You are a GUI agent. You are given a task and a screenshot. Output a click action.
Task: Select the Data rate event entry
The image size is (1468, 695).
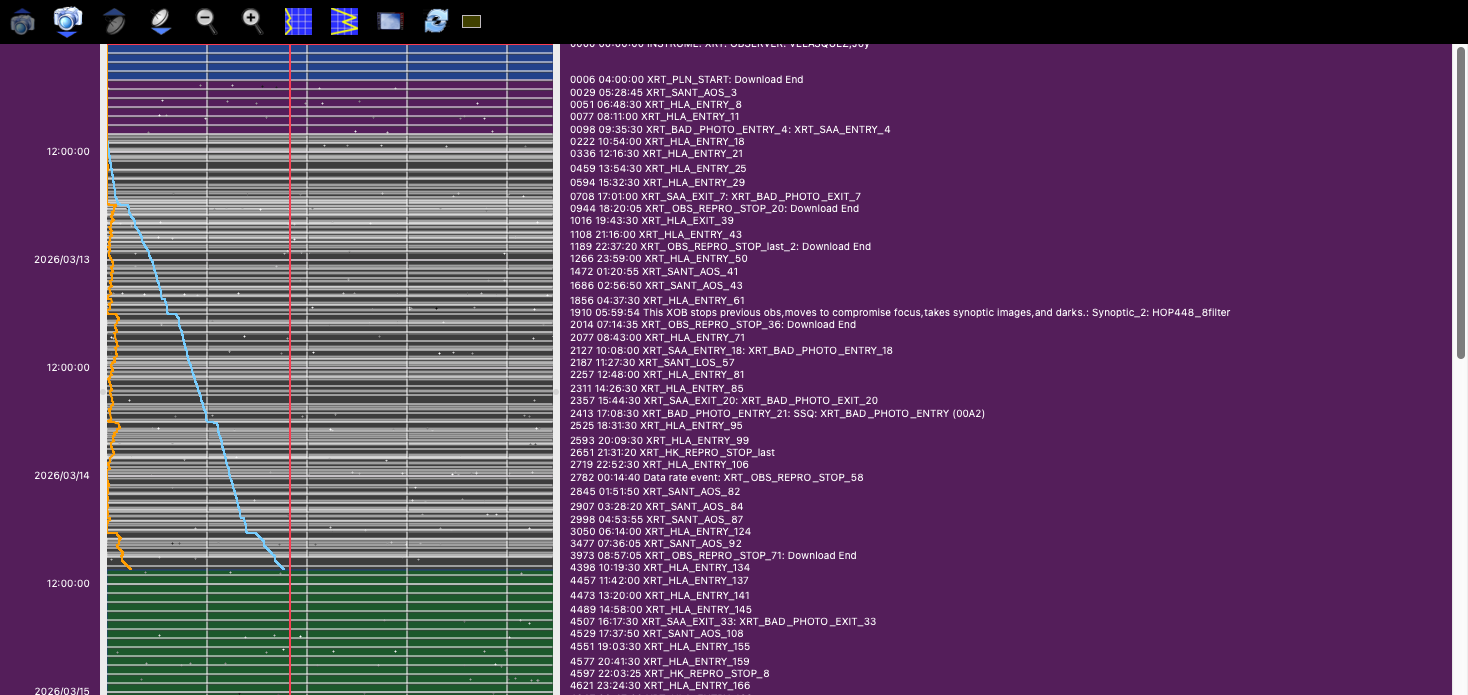716,478
